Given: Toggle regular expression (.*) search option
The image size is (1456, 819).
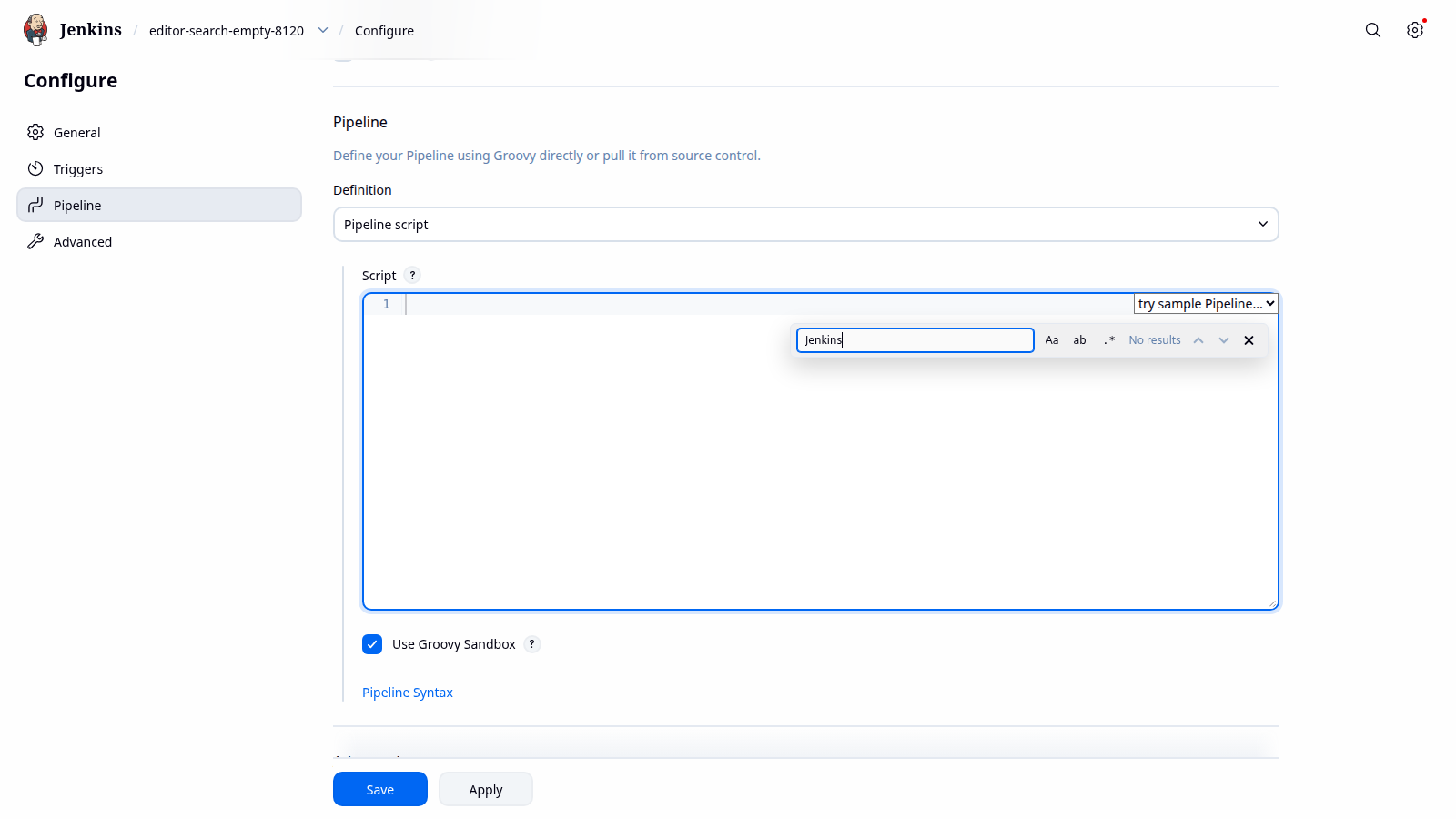Looking at the screenshot, I should [x=1109, y=340].
